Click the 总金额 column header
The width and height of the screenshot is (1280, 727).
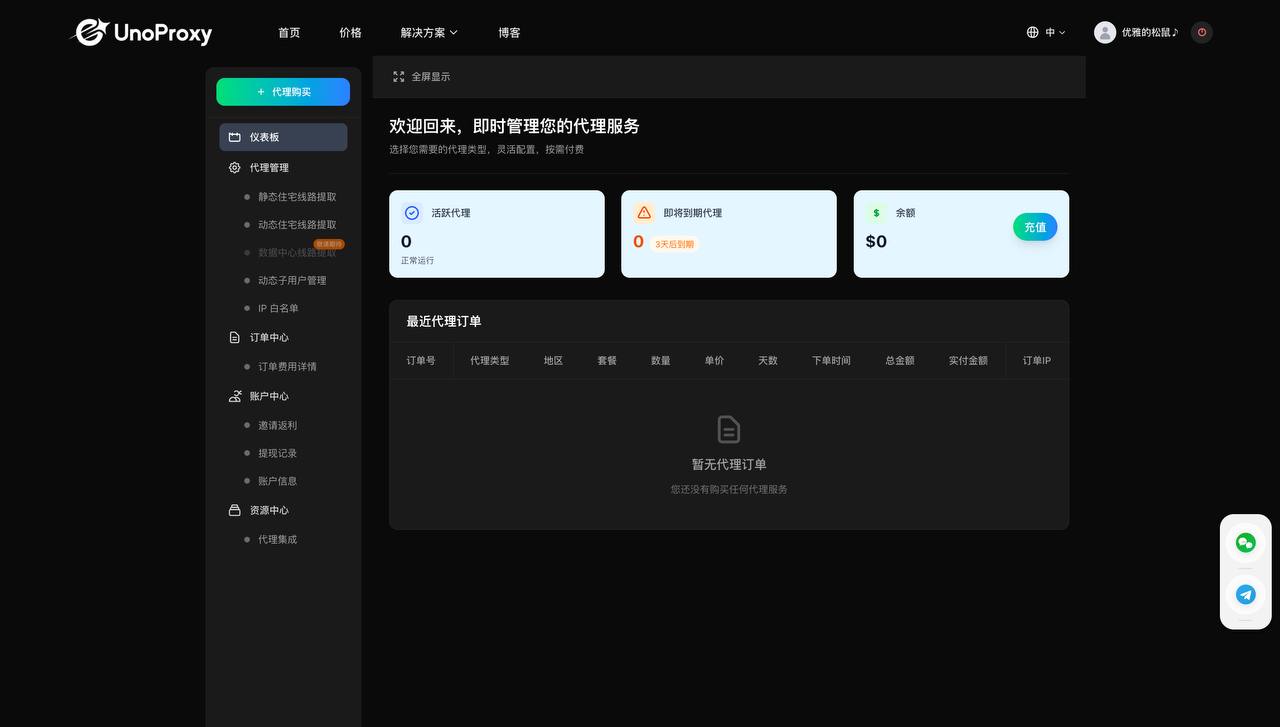click(x=900, y=361)
